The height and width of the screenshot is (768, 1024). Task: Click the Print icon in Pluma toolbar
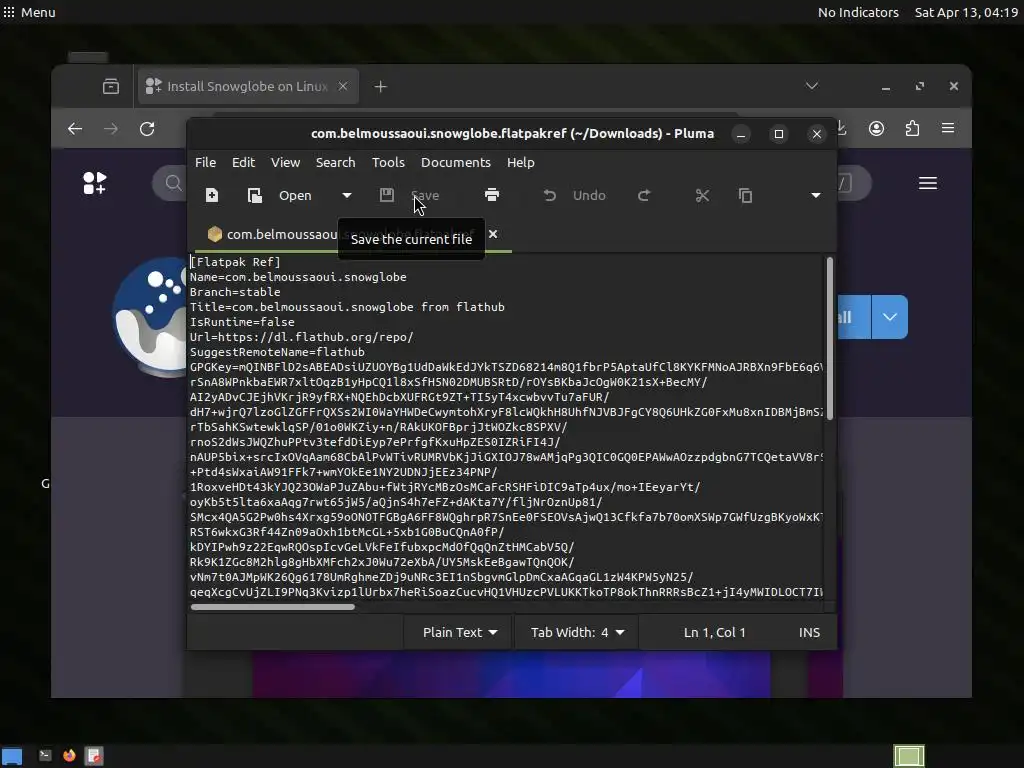[x=492, y=195]
